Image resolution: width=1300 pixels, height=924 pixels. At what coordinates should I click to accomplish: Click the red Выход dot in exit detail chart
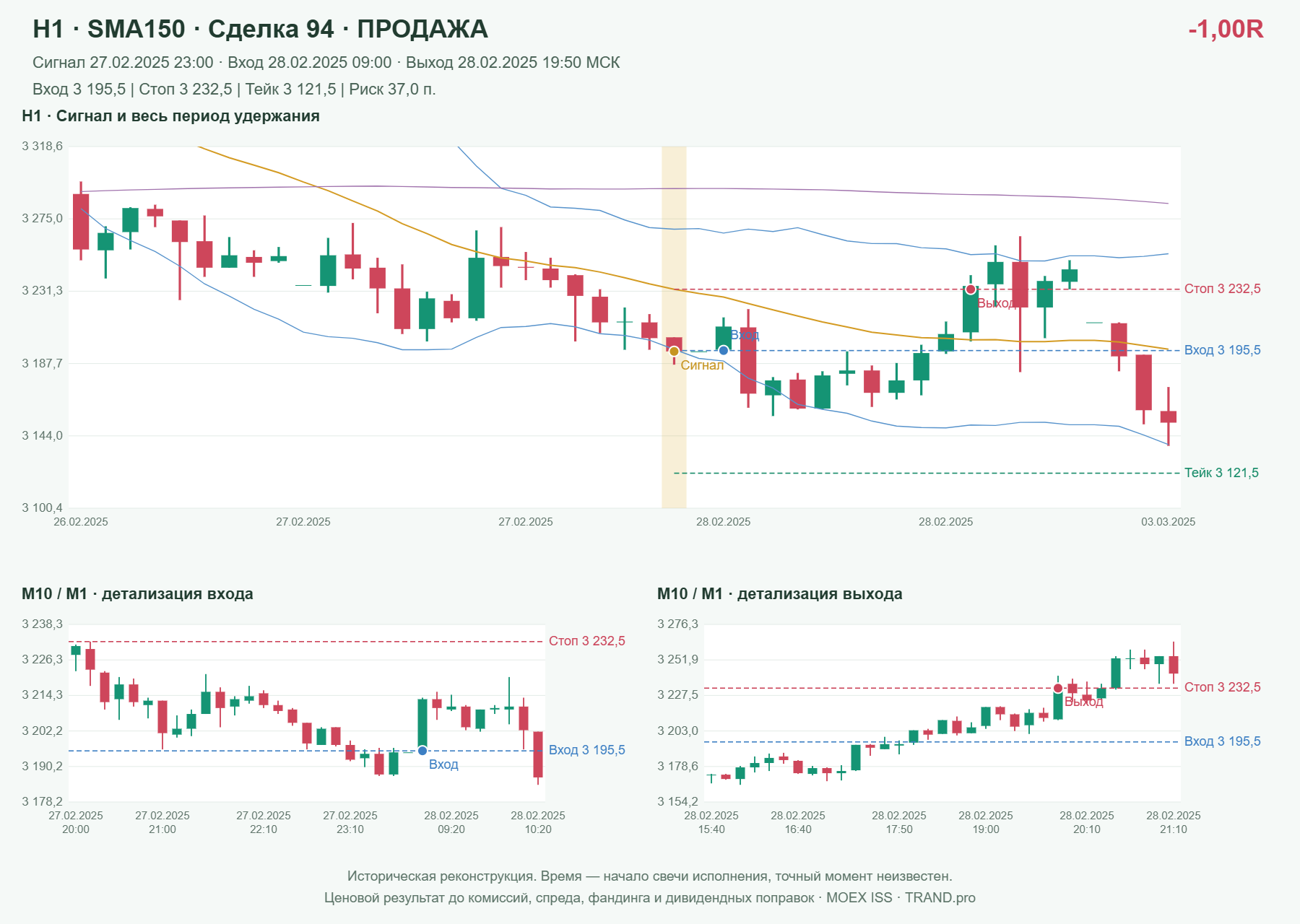tap(1058, 688)
